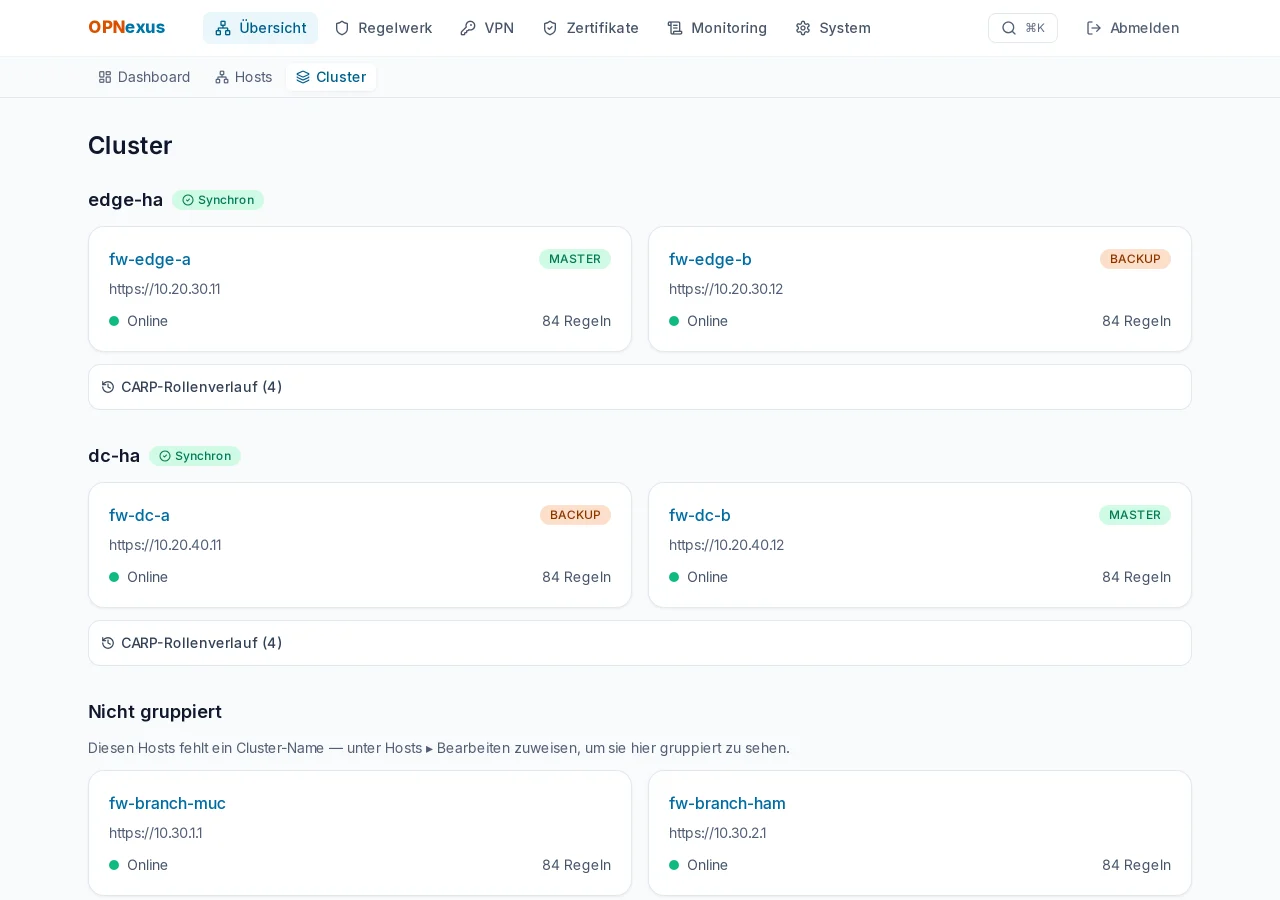The width and height of the screenshot is (1280, 900).
Task: Select the Cluster sub-tab
Action: tap(331, 77)
